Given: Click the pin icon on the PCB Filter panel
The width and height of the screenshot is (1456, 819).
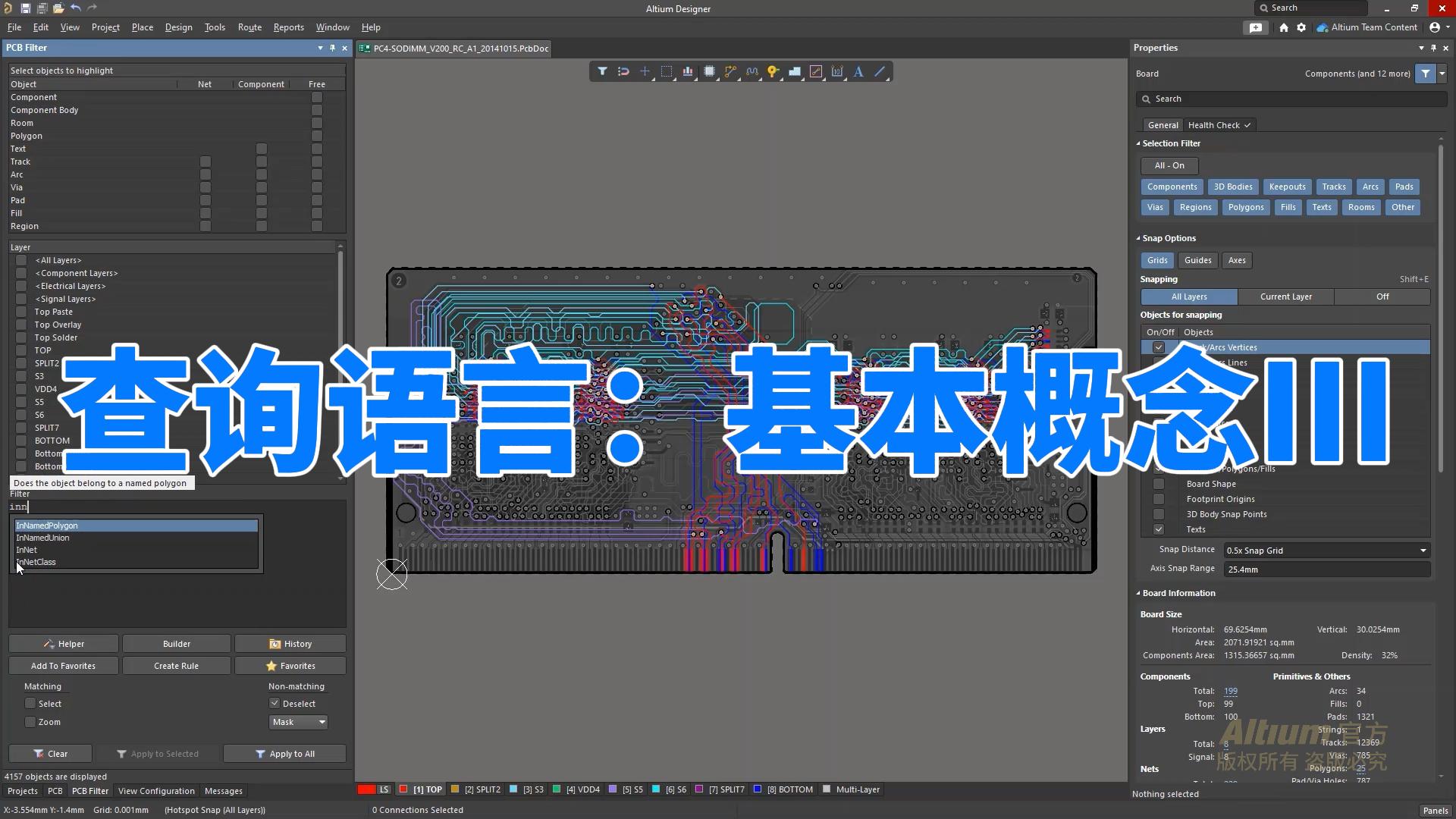Looking at the screenshot, I should point(332,48).
